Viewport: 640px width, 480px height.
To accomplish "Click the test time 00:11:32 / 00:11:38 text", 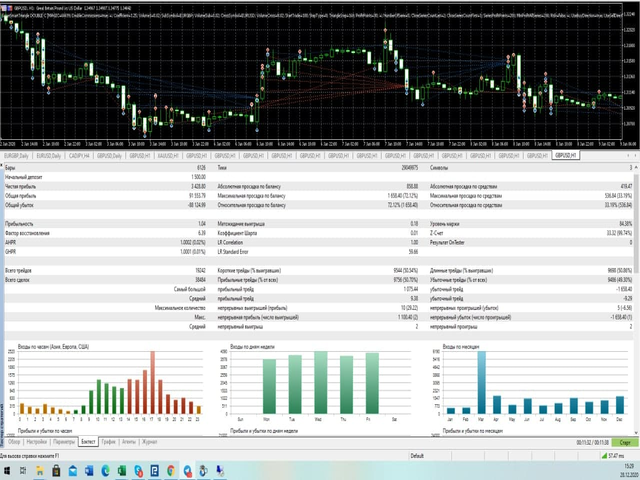I will tap(592, 442).
